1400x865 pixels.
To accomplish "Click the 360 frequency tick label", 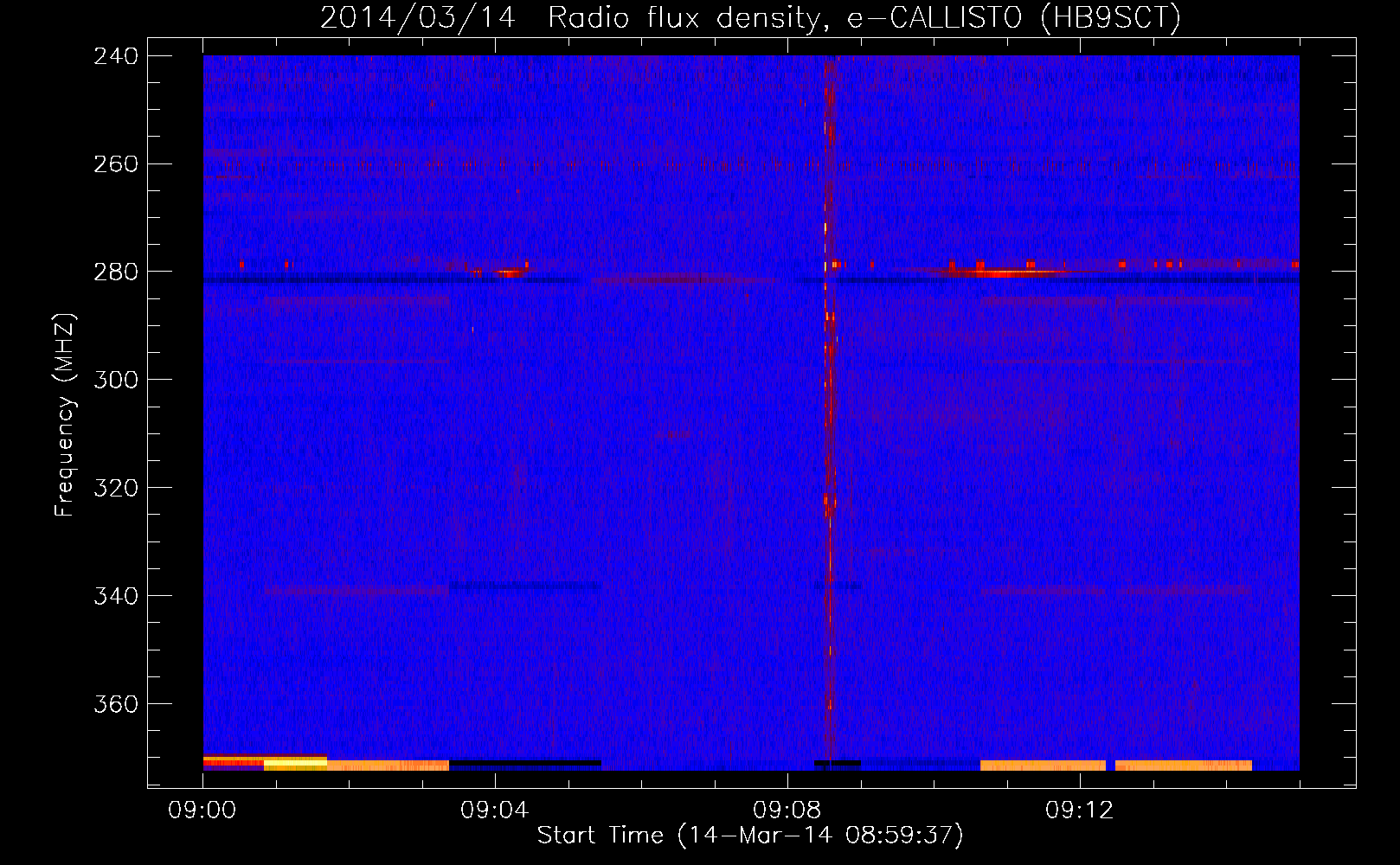I will (x=116, y=704).
